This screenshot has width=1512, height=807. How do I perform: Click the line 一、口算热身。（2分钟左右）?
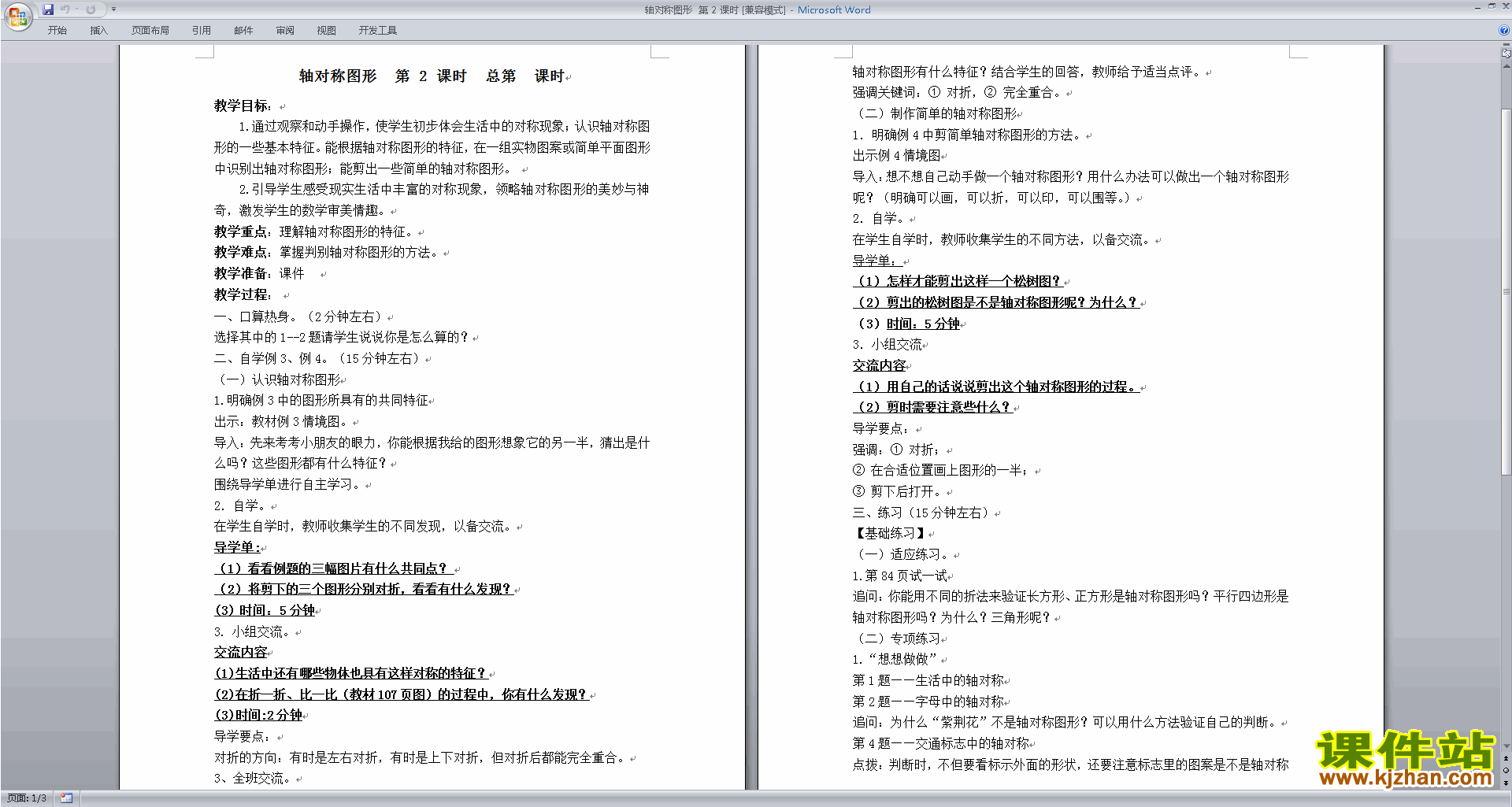point(300,317)
